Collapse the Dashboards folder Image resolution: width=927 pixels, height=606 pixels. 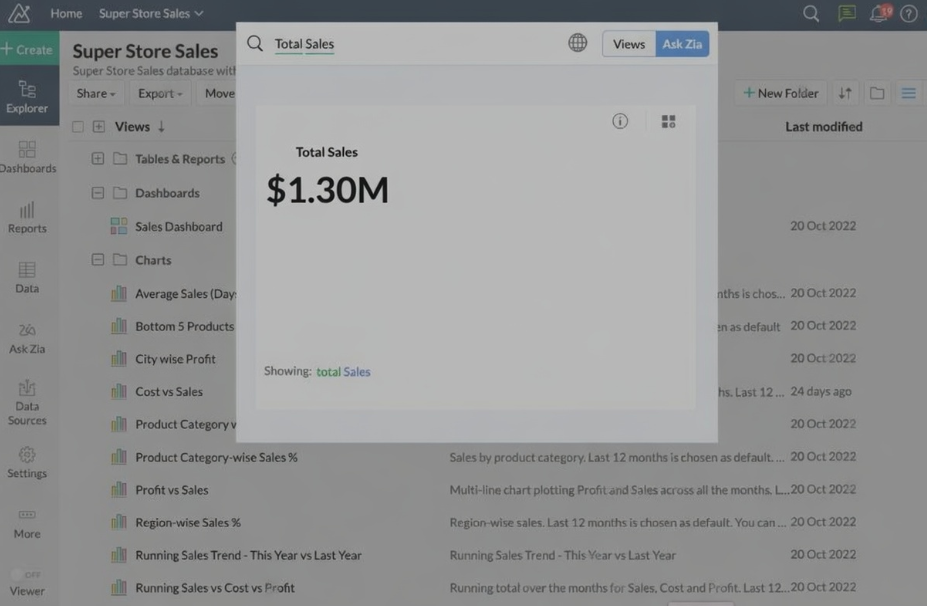98,193
